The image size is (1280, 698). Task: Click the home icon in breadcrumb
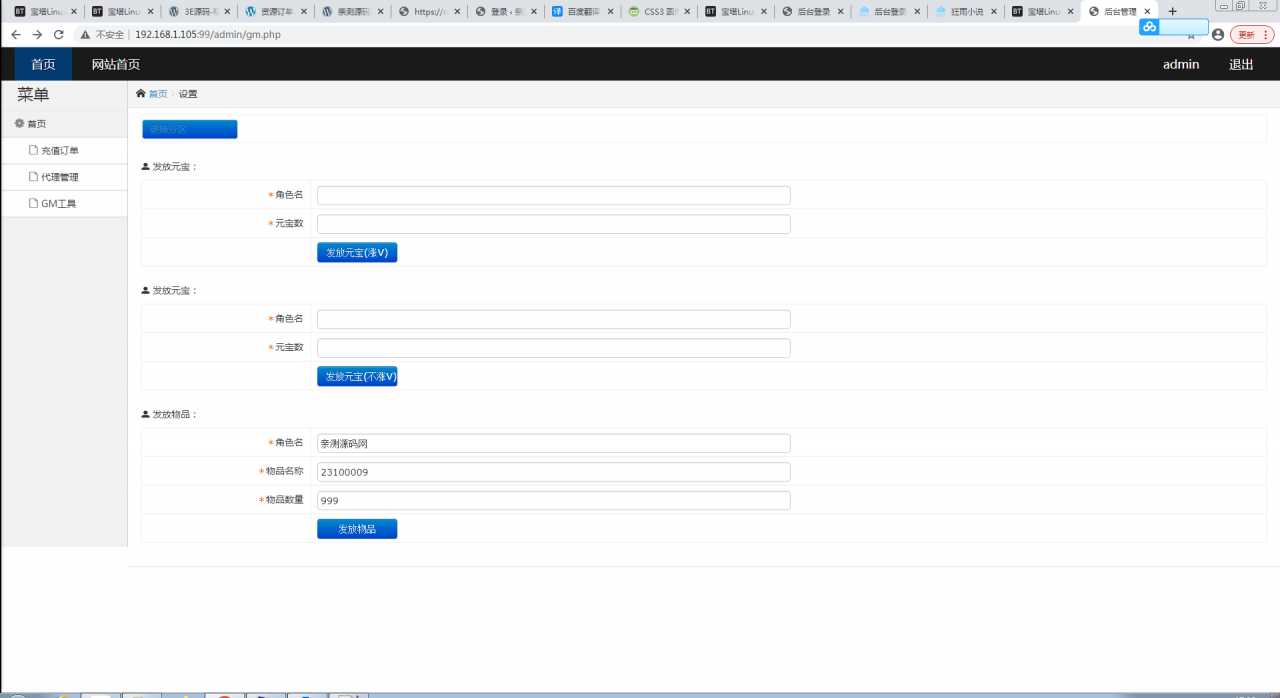click(141, 94)
